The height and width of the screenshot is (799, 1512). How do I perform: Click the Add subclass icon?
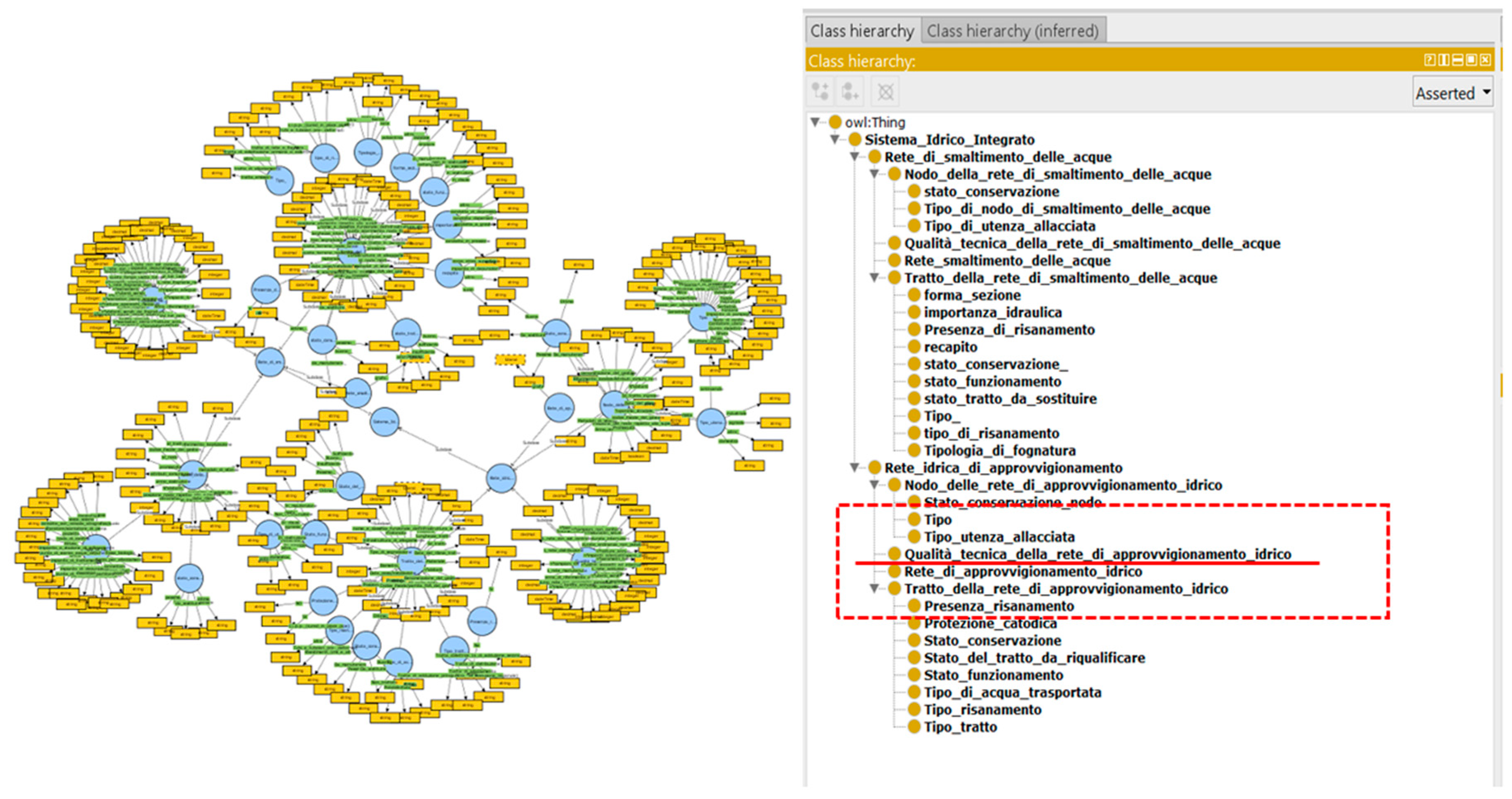[x=820, y=91]
